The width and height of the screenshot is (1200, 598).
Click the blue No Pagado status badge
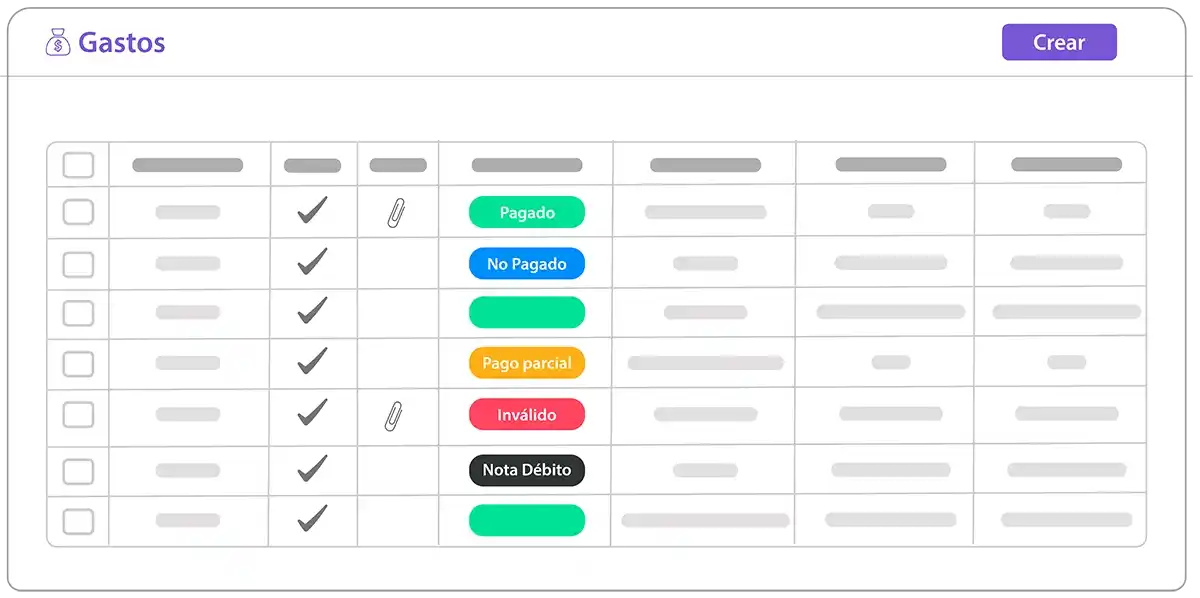click(527, 264)
